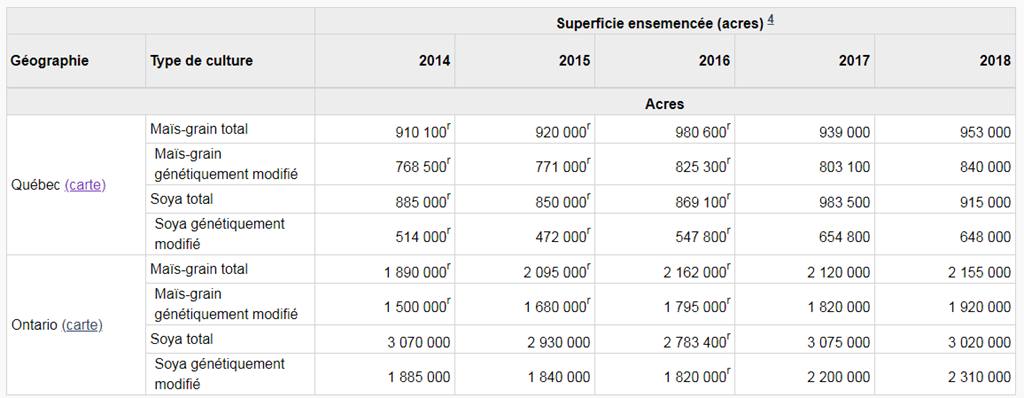Click the Géographie column header
This screenshot has height=398, width=1024.
(50, 61)
